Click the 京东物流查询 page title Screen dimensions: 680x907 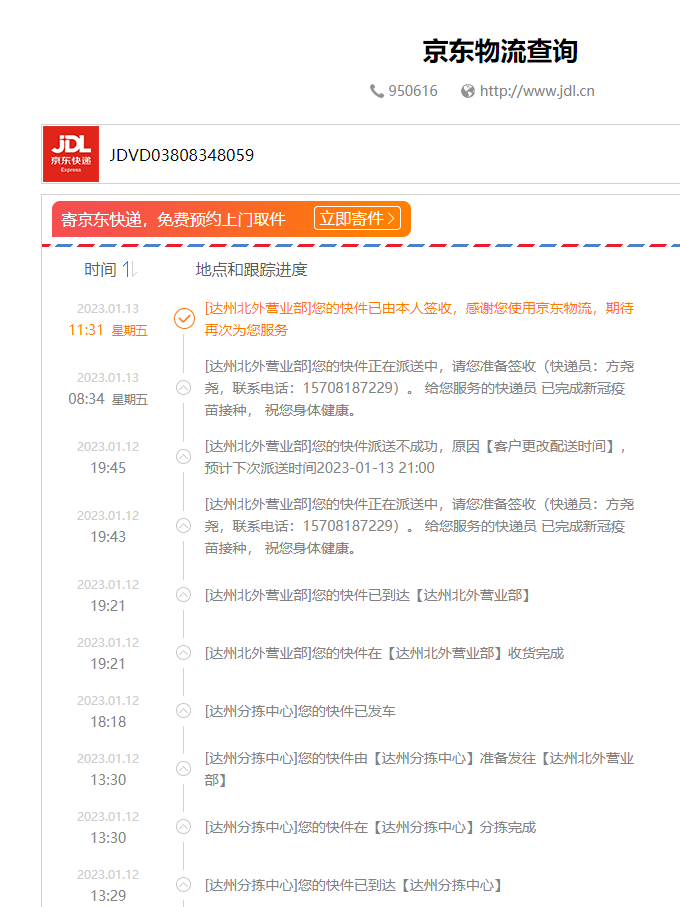click(500, 51)
